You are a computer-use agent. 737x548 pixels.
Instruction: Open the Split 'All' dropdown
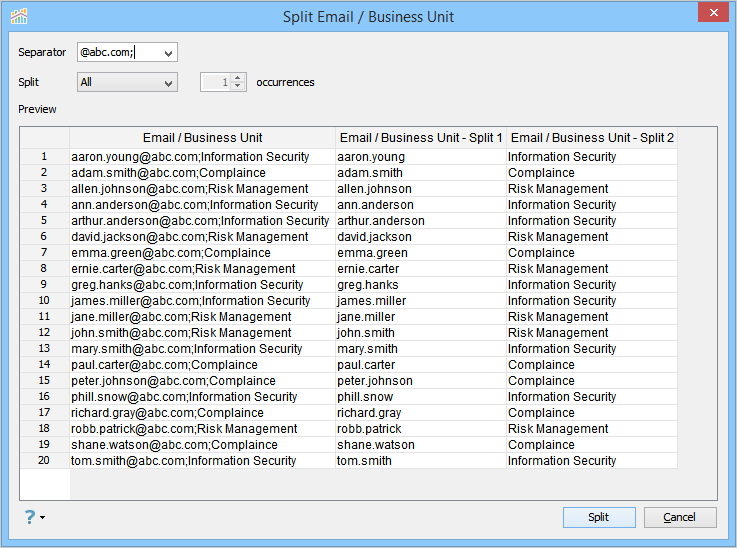(x=127, y=82)
